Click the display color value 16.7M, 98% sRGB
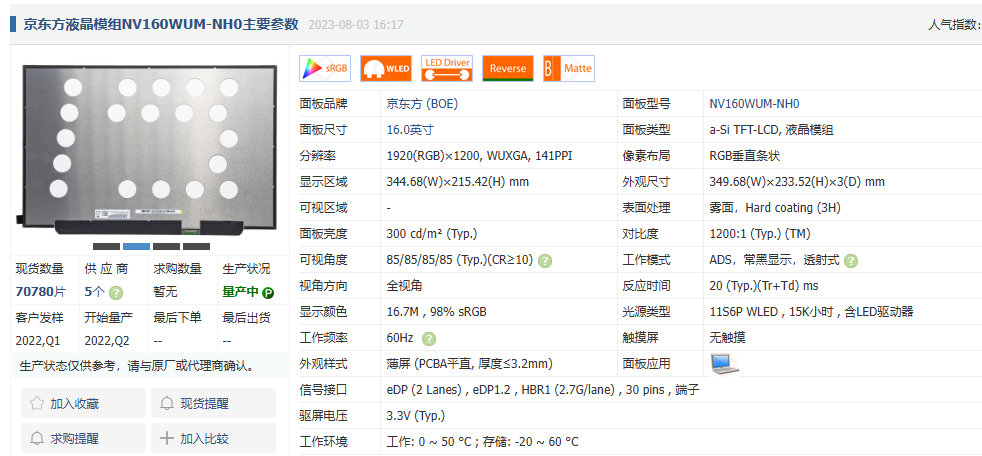Screen dimensions: 982x456 coord(437,312)
